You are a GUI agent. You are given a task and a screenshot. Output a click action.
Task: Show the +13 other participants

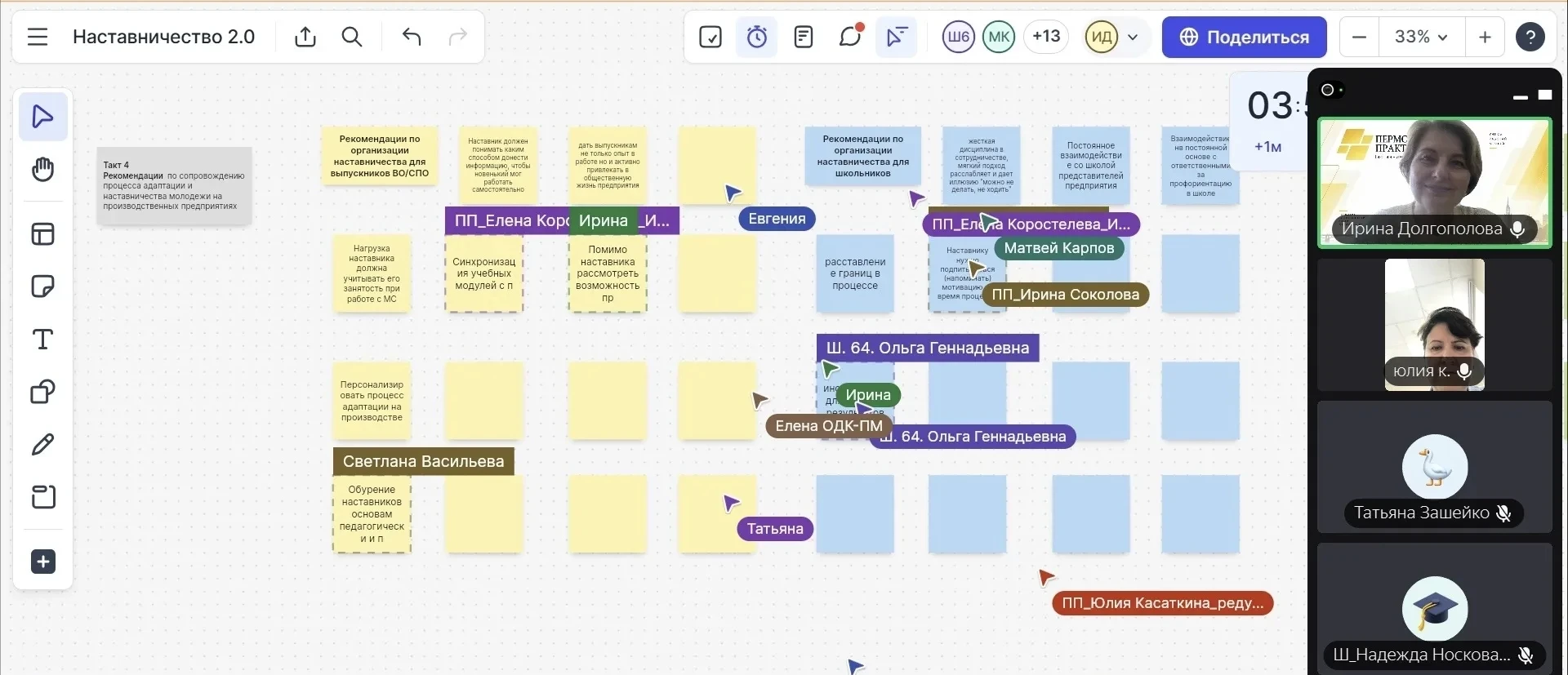click(x=1046, y=37)
